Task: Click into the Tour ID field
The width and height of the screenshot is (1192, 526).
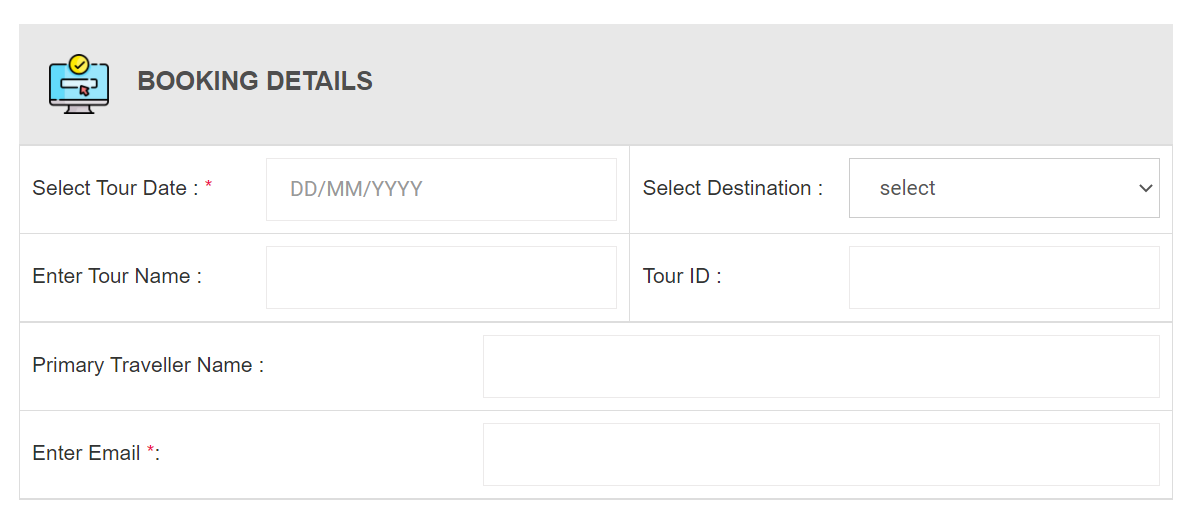Action: tap(1003, 277)
